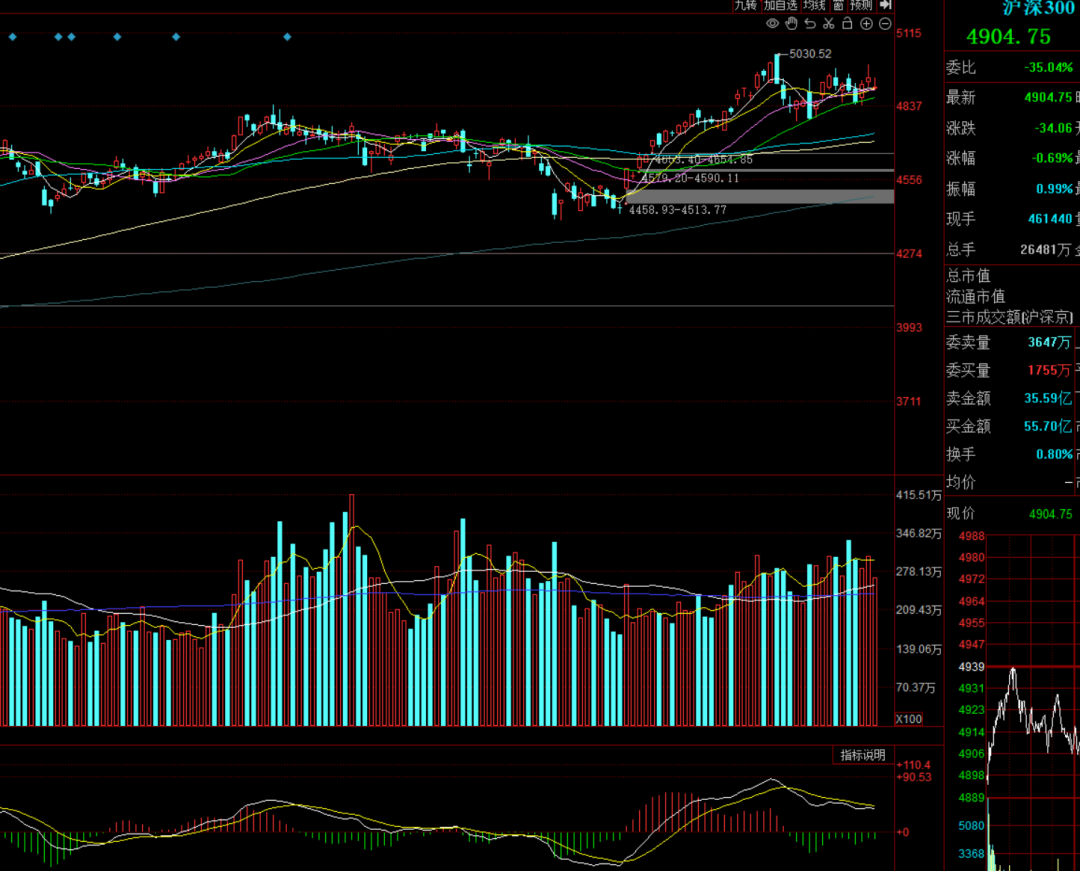This screenshot has width=1080, height=871.
Task: Open the 九转 tab
Action: [745, 5]
